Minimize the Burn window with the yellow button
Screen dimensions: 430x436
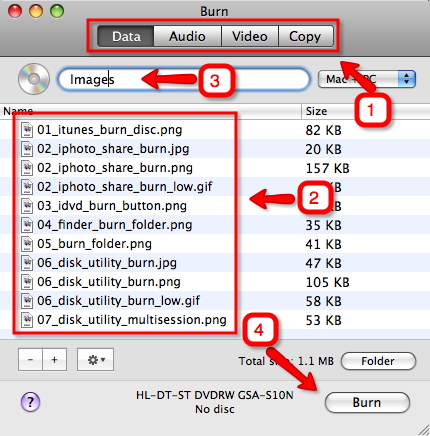36,11
